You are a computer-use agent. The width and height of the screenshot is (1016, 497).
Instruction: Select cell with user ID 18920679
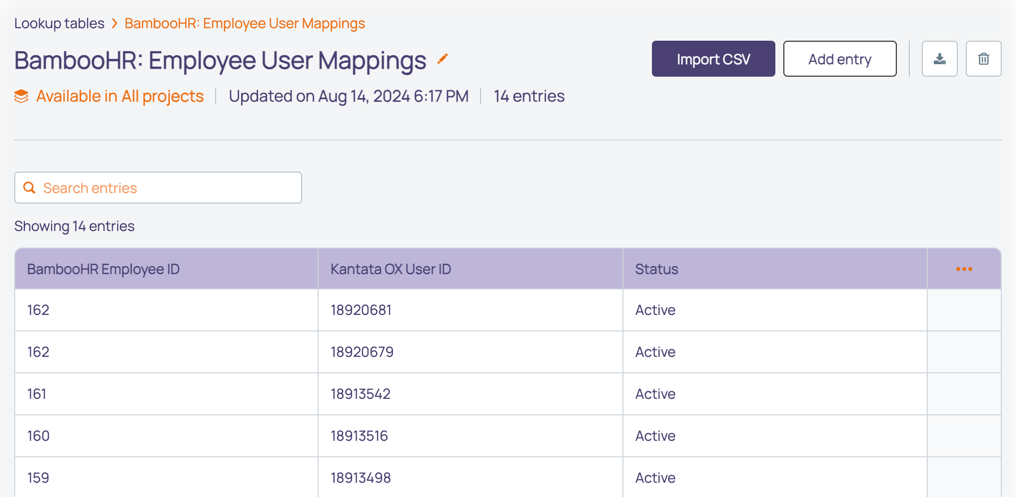click(470, 352)
